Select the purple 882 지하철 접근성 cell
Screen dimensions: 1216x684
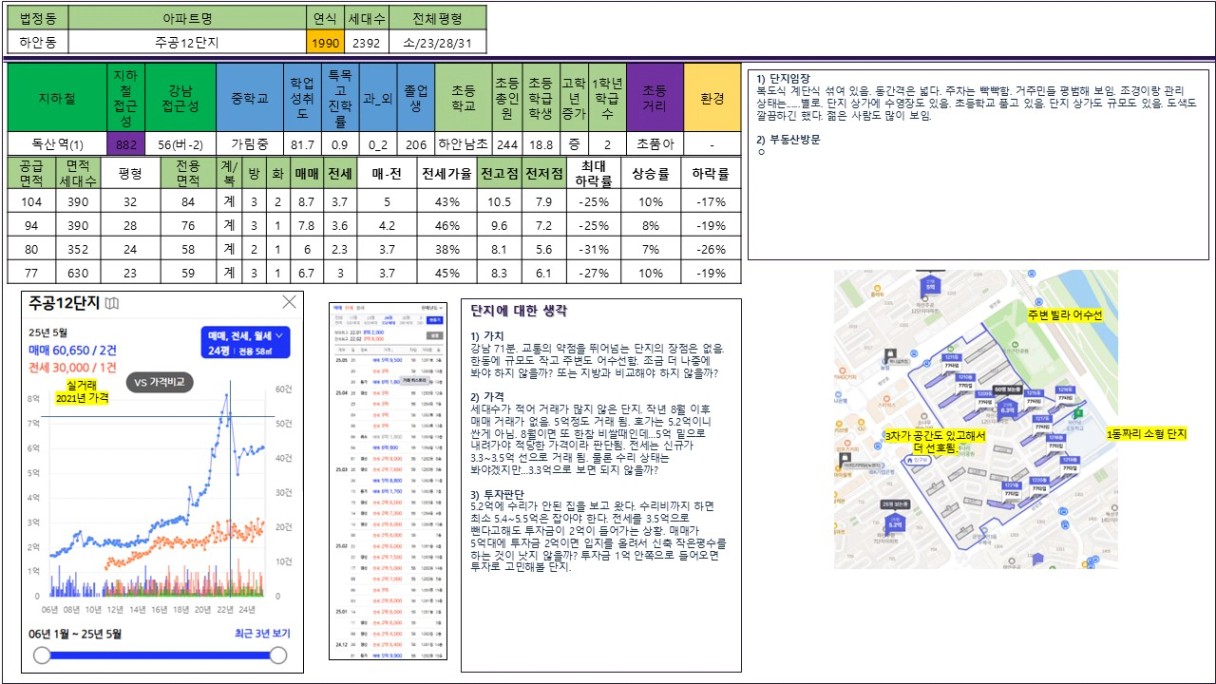126,145
